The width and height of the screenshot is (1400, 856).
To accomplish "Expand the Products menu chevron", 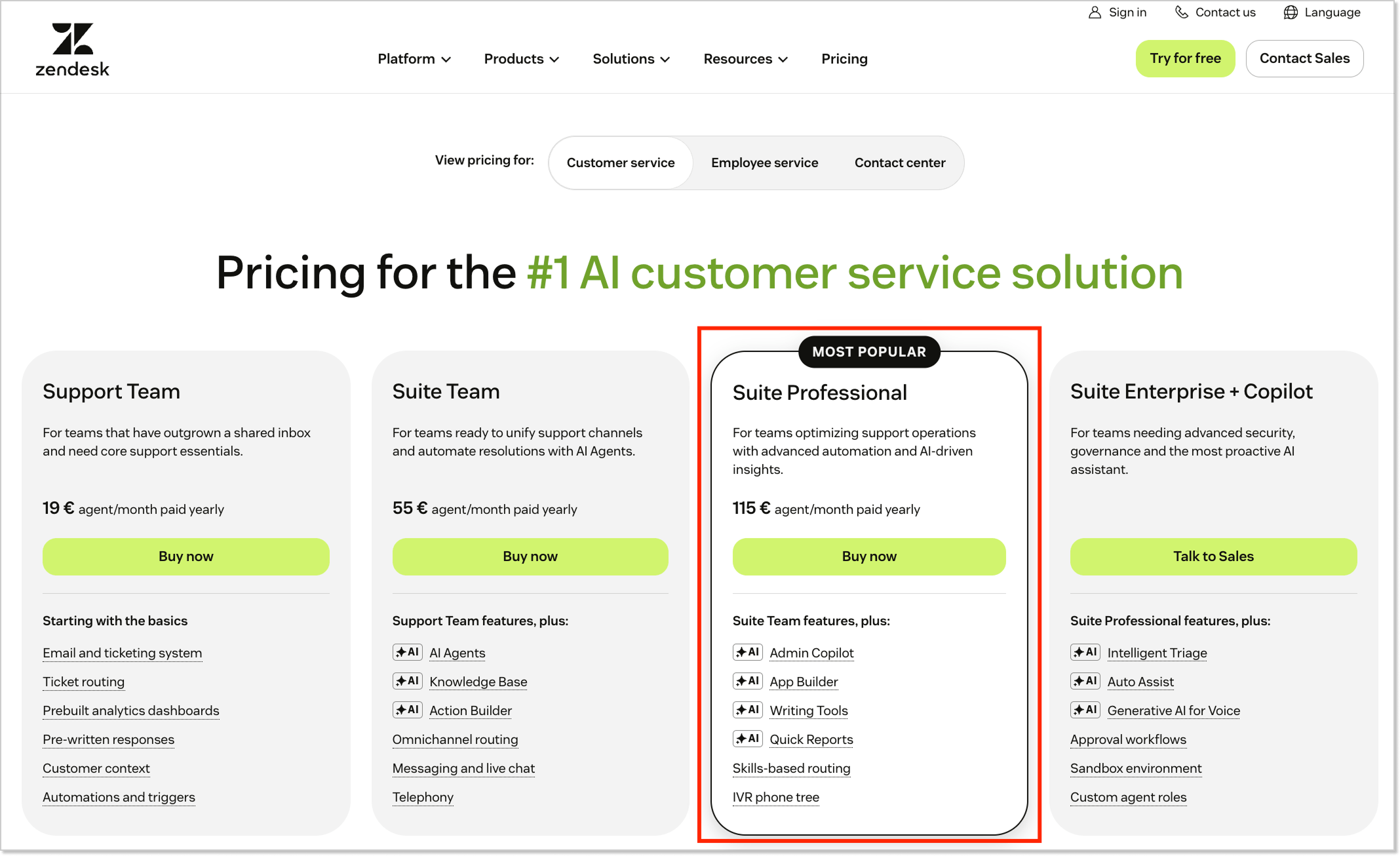I will coord(554,60).
